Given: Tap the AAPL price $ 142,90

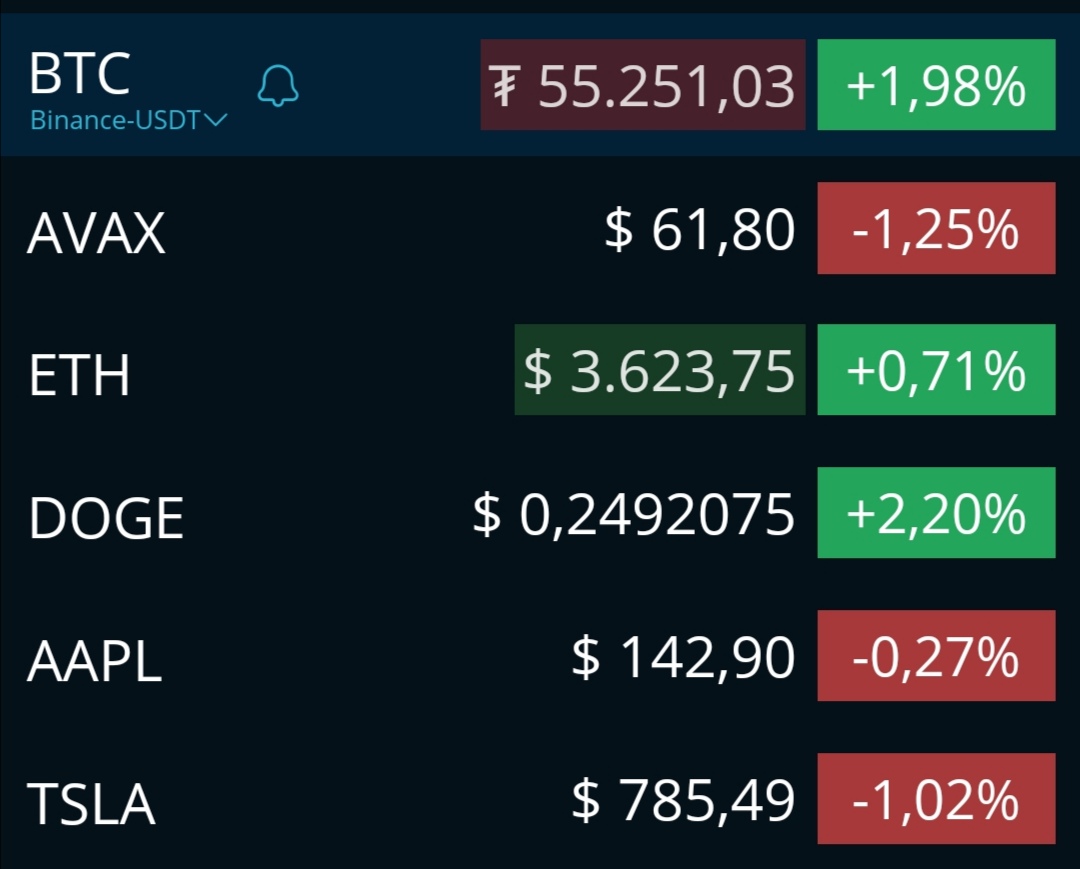Looking at the screenshot, I should (x=683, y=658).
